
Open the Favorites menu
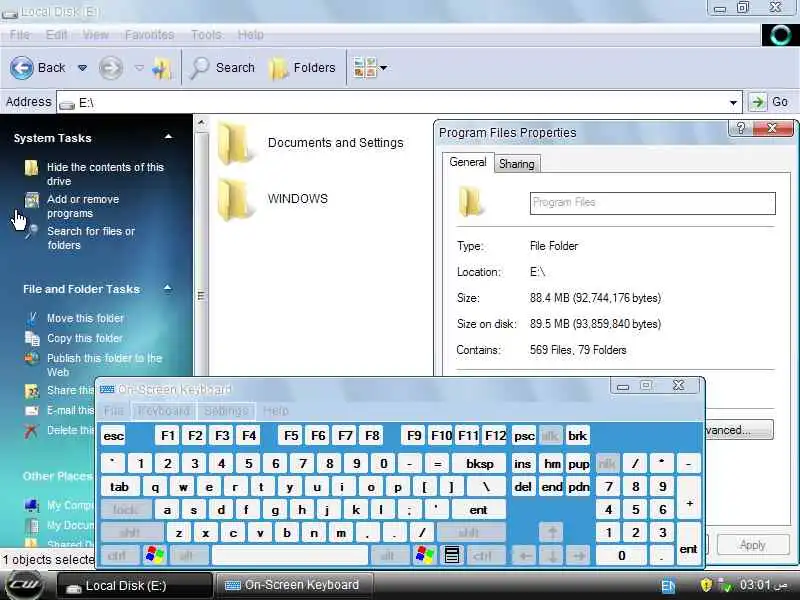149,35
